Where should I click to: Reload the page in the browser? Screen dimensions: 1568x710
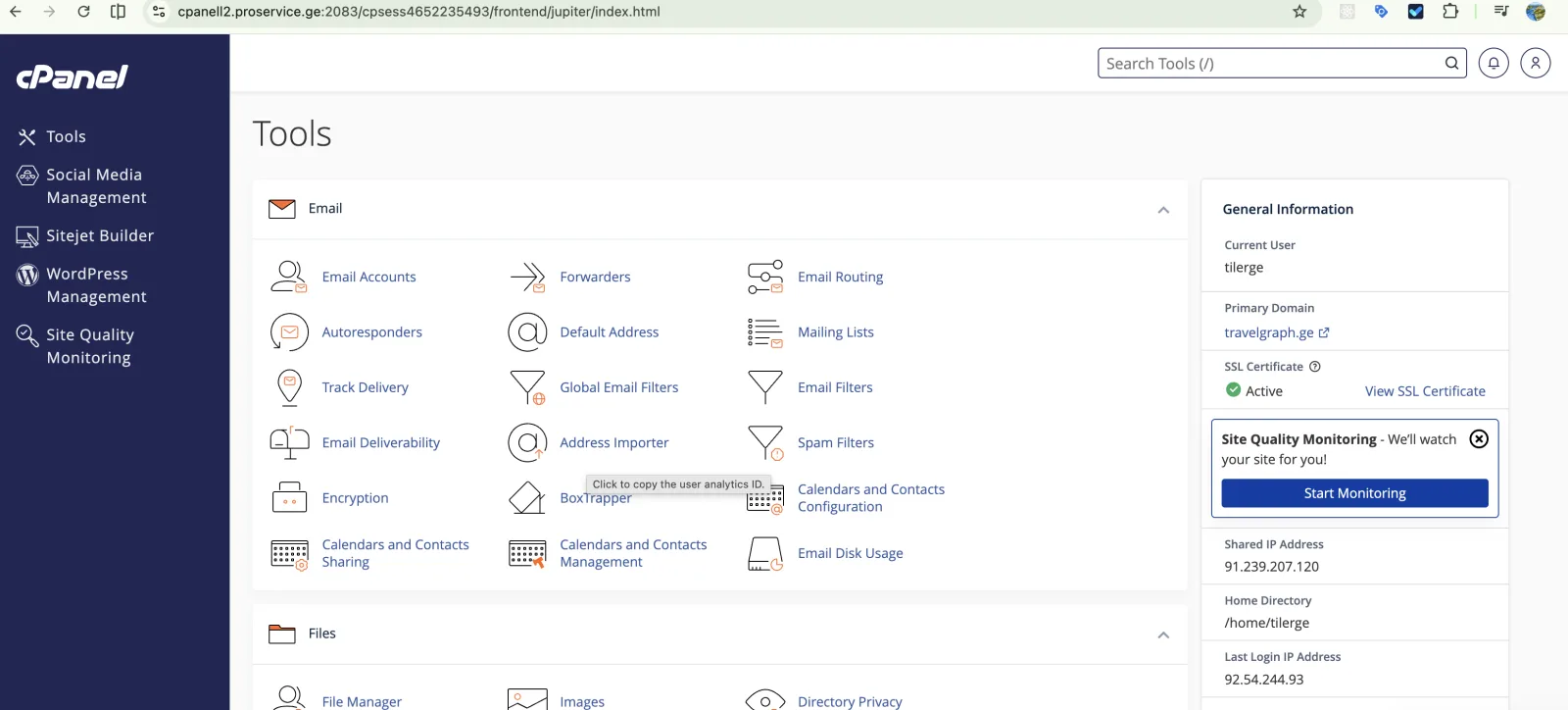[83, 12]
